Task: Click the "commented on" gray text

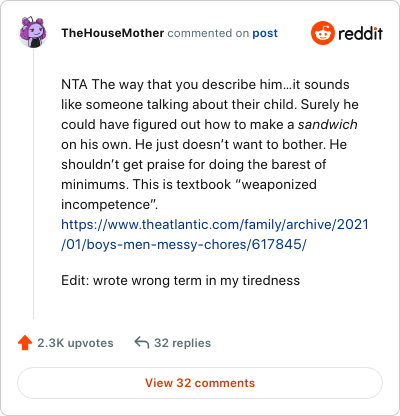Action: pyautogui.click(x=208, y=33)
